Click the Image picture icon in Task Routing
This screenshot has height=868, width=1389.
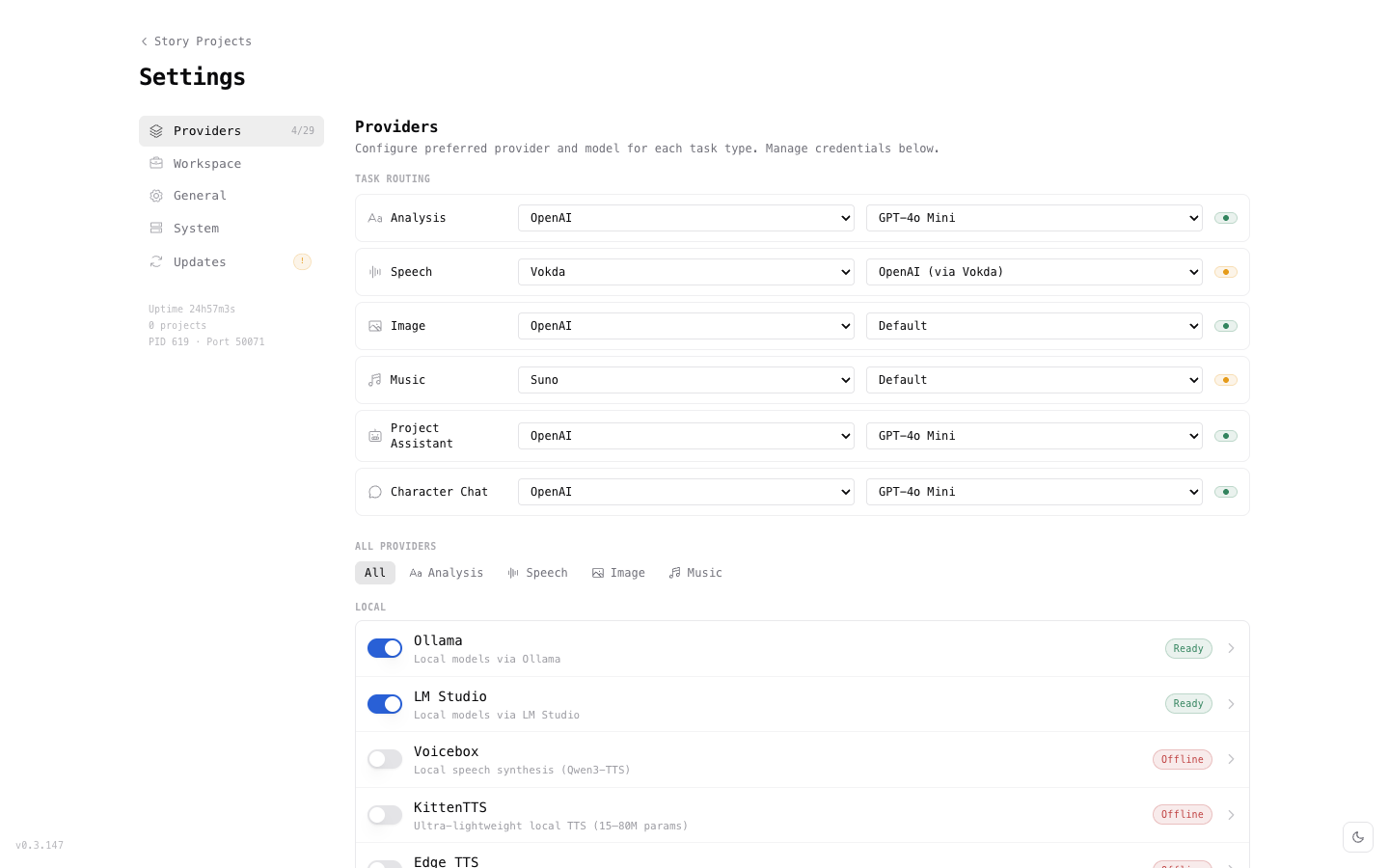[x=374, y=326]
